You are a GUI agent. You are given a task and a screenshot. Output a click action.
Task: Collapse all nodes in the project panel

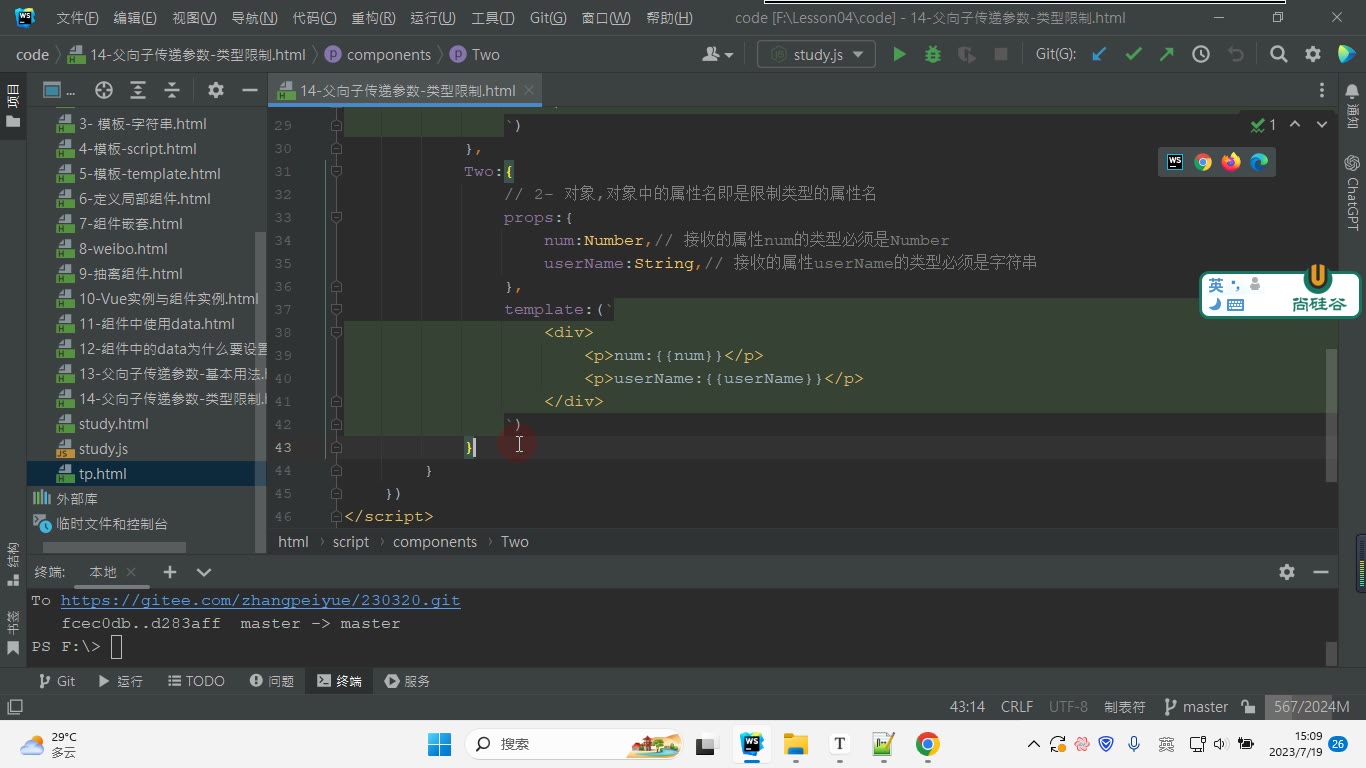tap(172, 90)
